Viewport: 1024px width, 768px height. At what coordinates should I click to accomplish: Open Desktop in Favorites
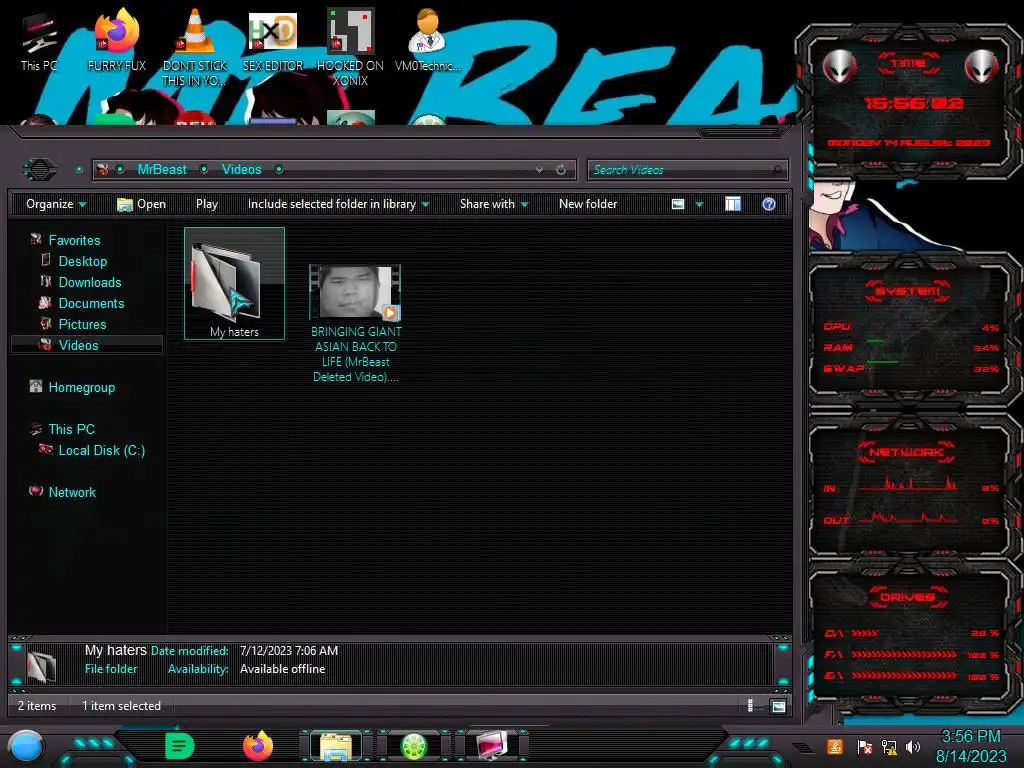[83, 261]
